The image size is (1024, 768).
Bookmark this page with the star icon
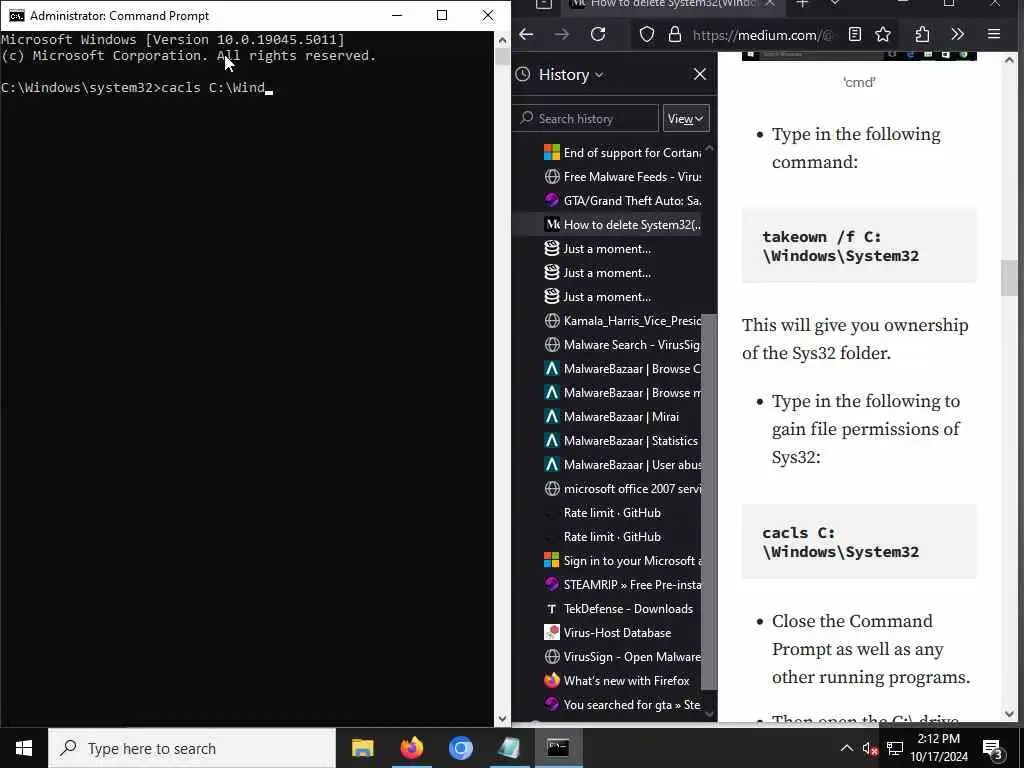pyautogui.click(x=883, y=35)
